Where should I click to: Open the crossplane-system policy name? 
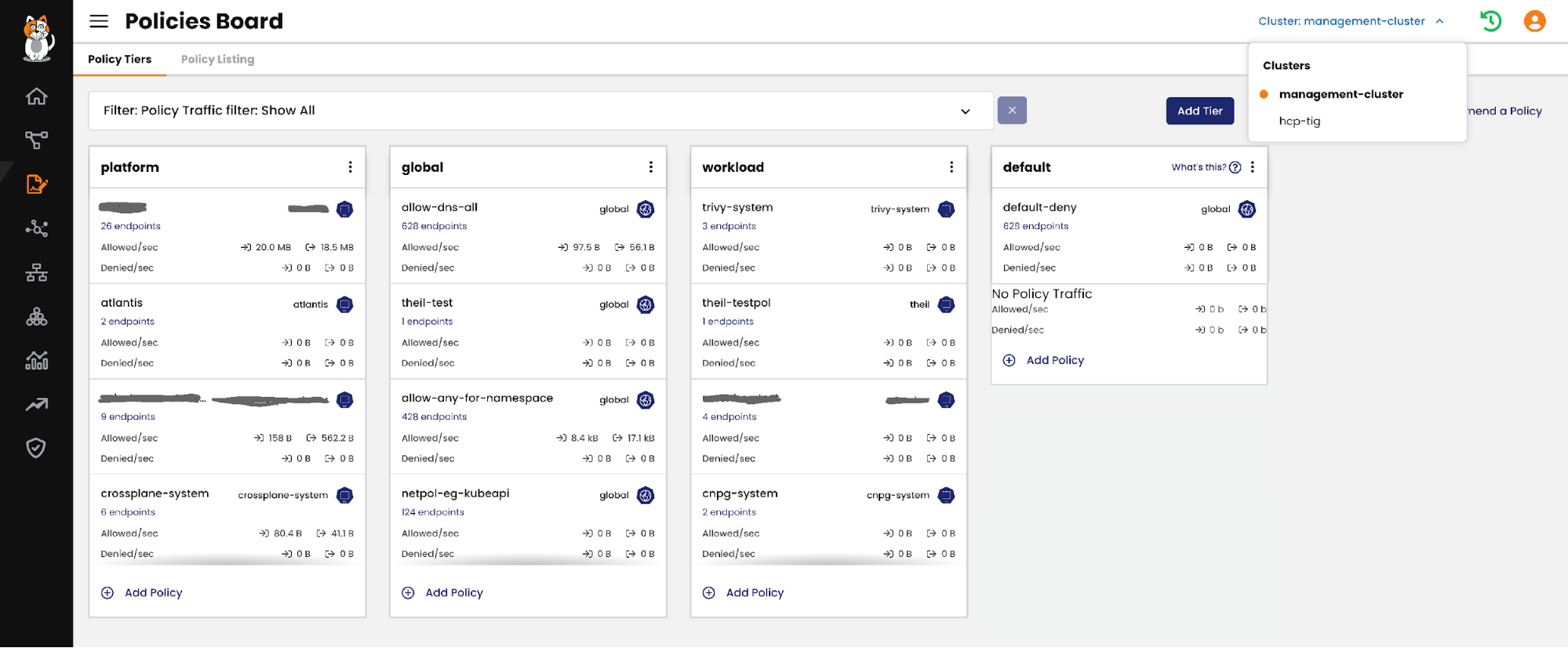coord(155,493)
